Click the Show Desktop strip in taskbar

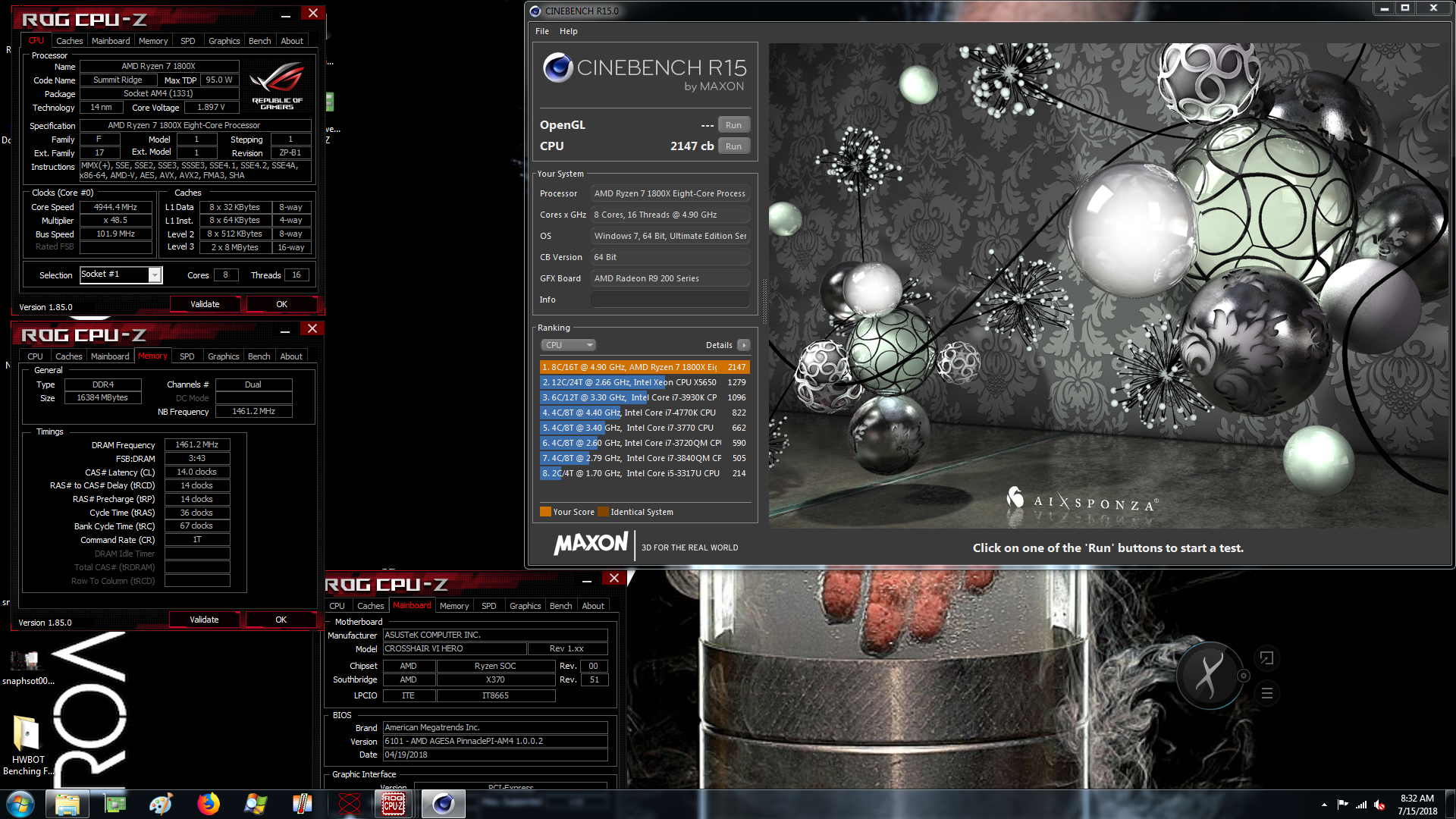click(1450, 805)
